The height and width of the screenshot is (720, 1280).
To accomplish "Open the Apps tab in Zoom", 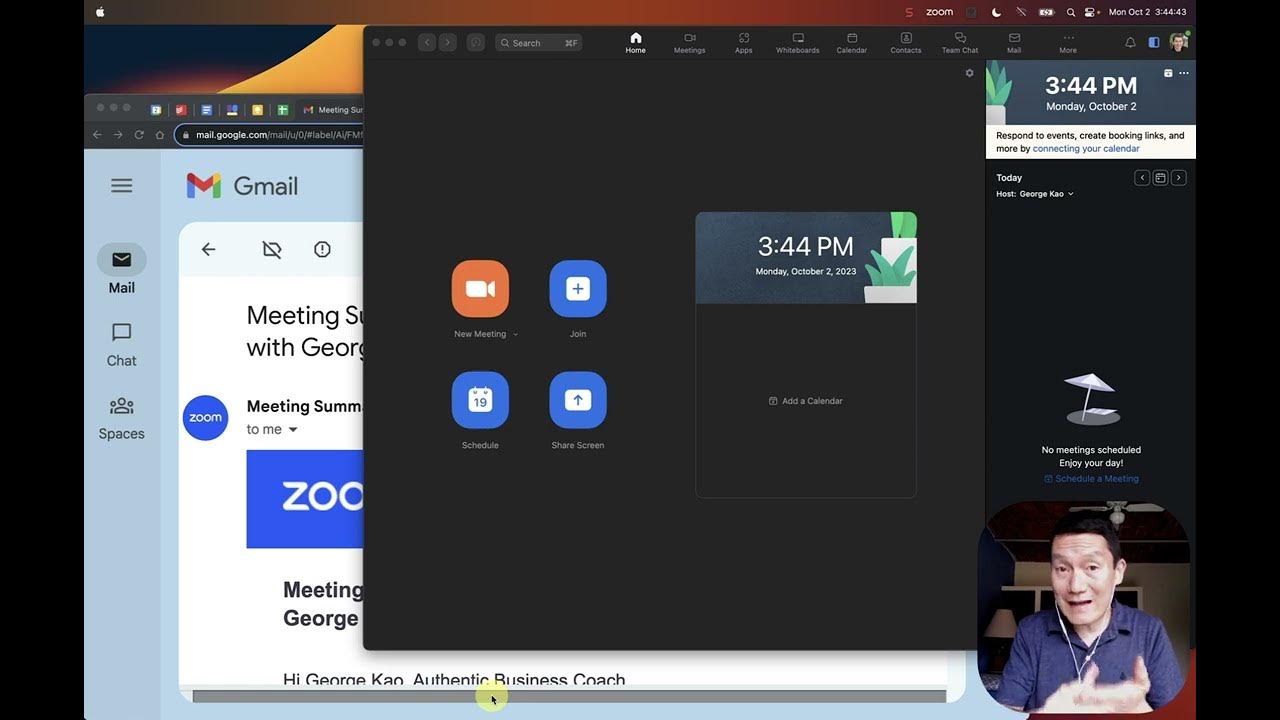I will coord(744,43).
